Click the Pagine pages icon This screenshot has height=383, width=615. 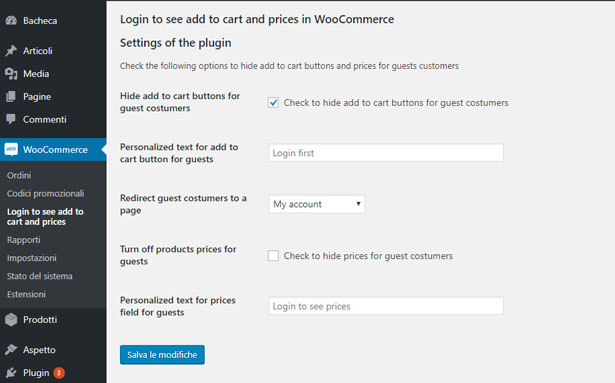11,97
